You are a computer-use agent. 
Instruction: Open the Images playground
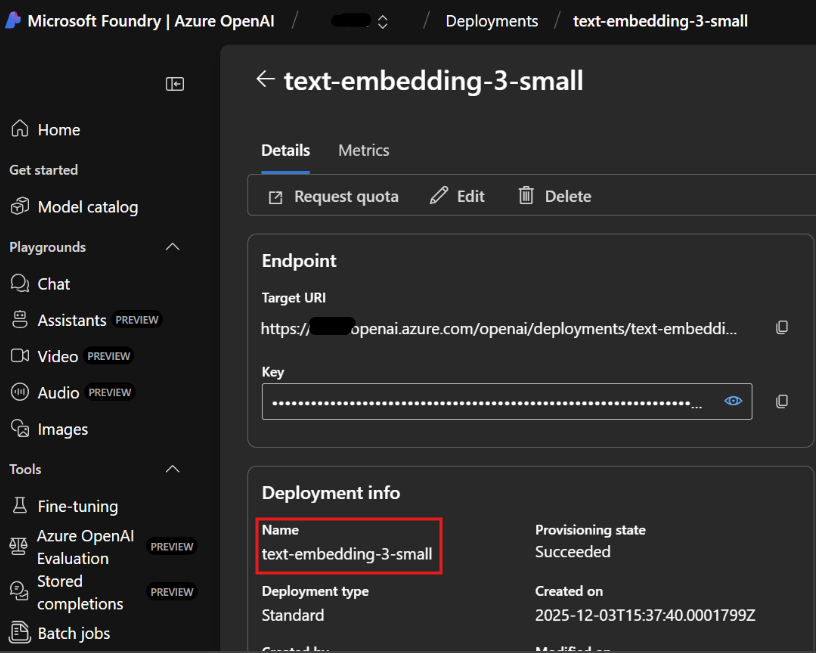62,429
